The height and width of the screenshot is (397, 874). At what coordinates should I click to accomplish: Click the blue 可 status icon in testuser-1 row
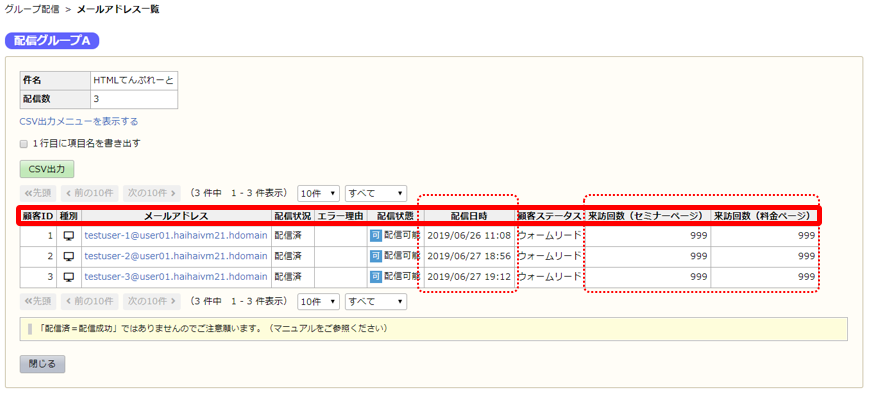coord(376,236)
